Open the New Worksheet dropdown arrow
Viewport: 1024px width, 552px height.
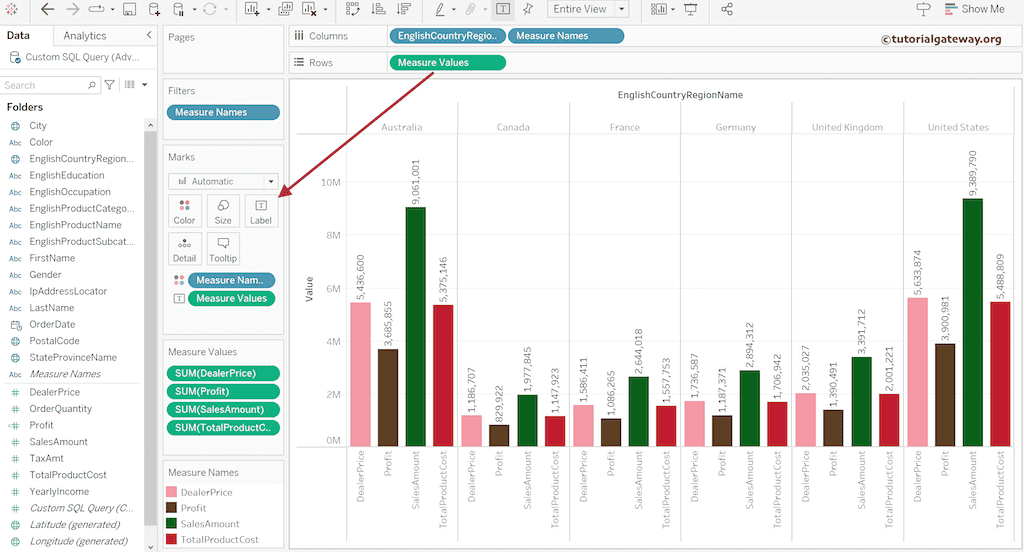268,10
